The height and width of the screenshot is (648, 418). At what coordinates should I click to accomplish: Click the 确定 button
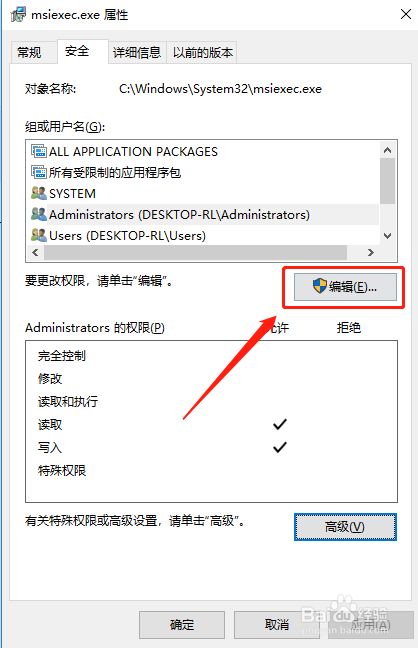[182, 624]
